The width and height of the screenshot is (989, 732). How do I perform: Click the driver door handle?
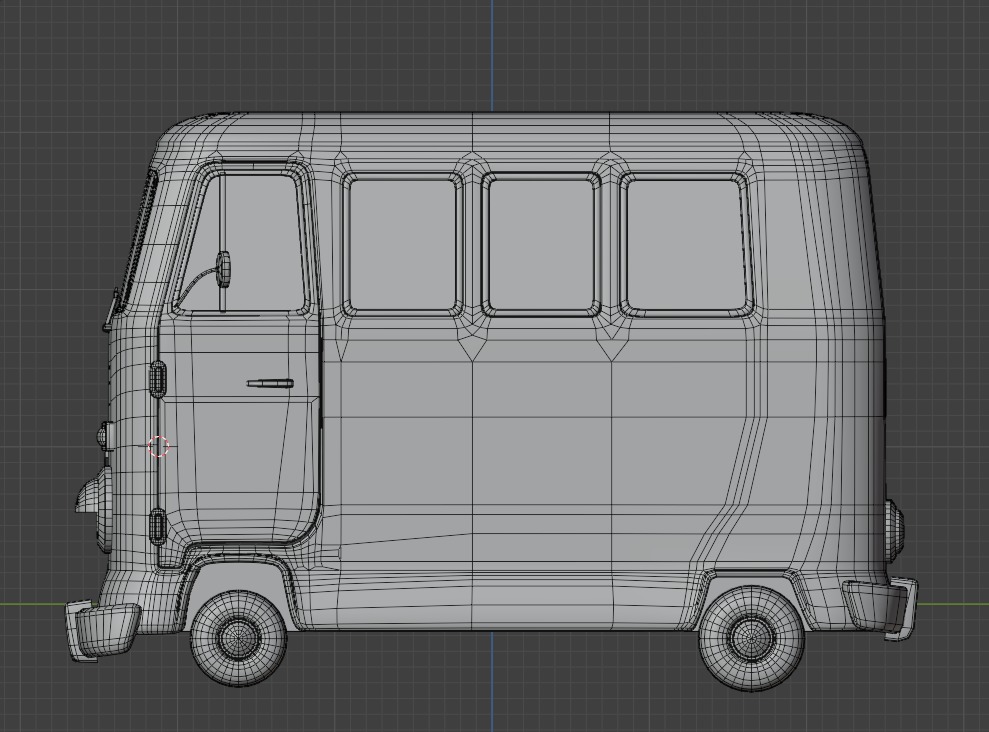tap(270, 383)
